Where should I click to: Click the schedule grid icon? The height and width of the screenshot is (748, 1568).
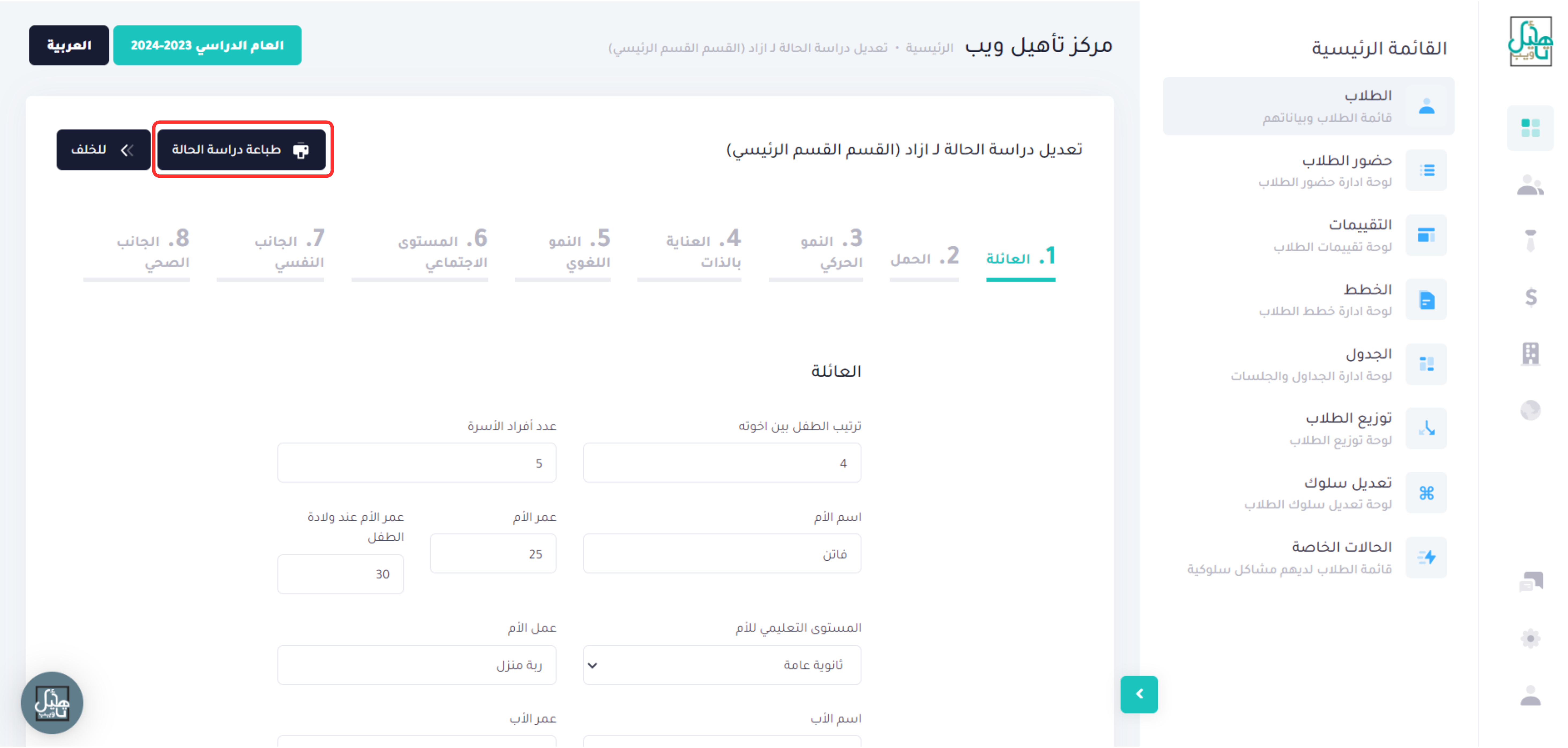1426,364
